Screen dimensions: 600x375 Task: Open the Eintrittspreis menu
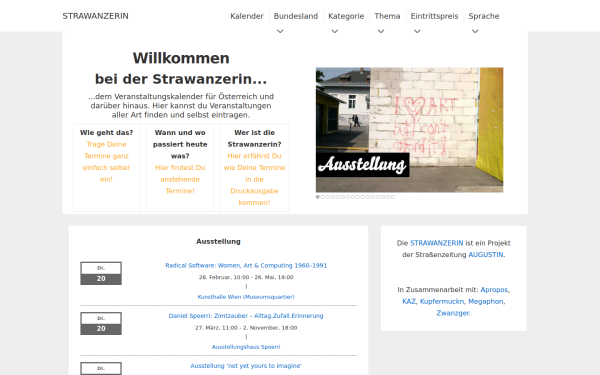[x=434, y=16]
